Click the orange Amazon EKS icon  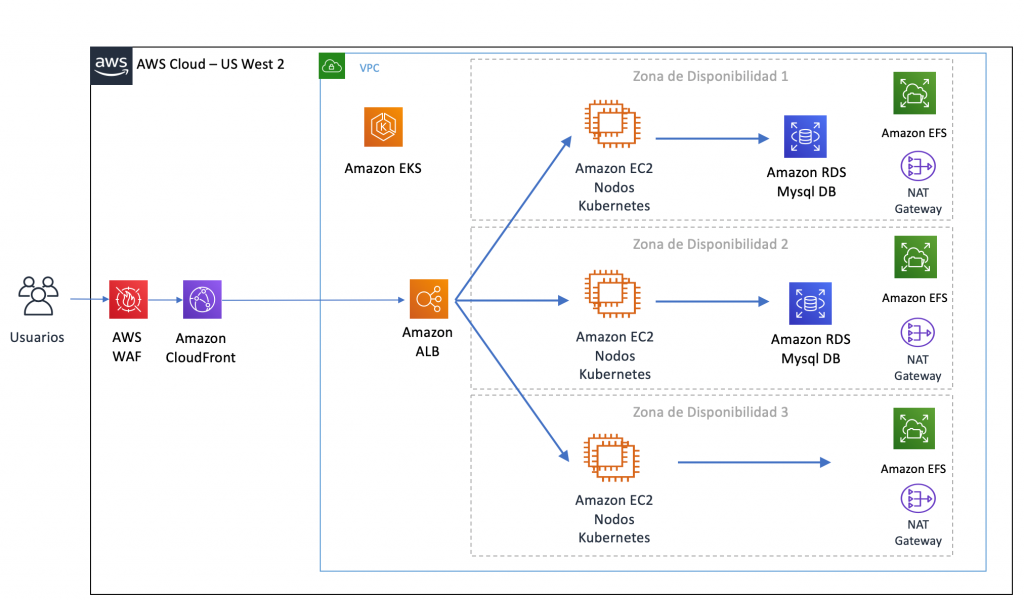[383, 127]
